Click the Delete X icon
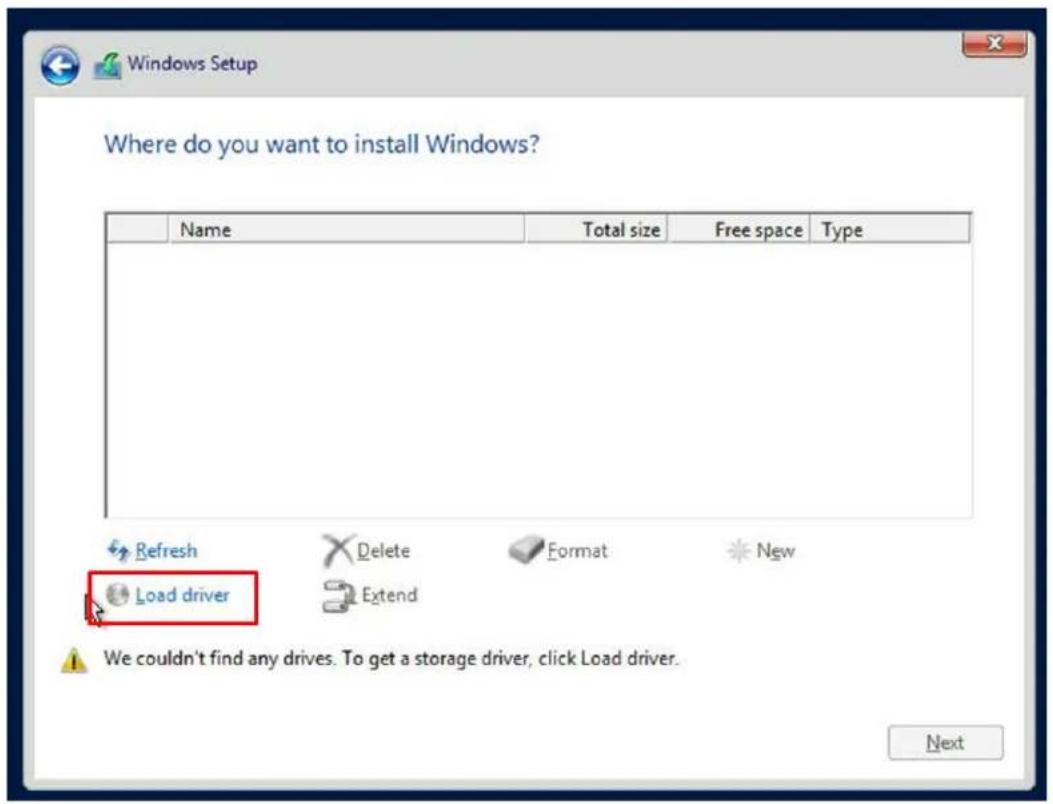1053x804 pixels. (x=336, y=551)
